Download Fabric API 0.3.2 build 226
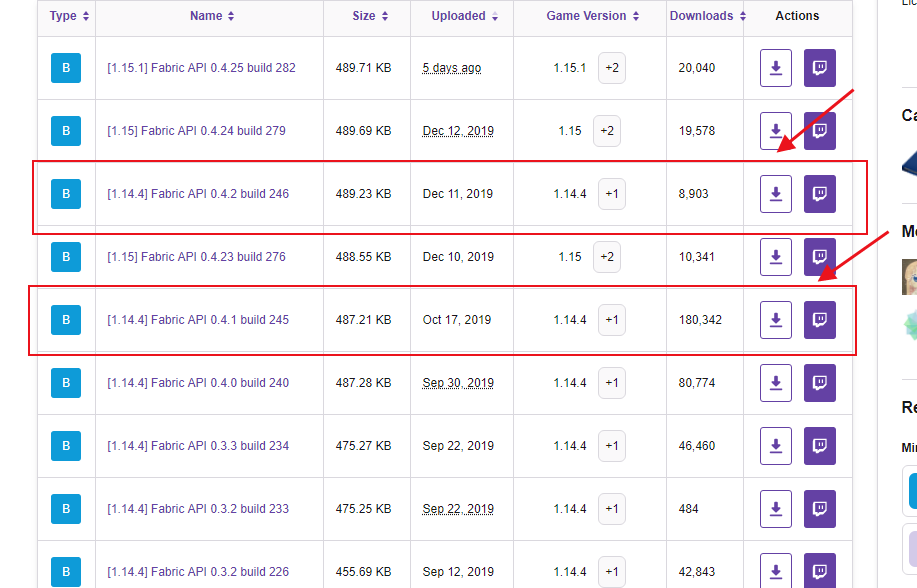The height and width of the screenshot is (588, 917). coord(775,570)
